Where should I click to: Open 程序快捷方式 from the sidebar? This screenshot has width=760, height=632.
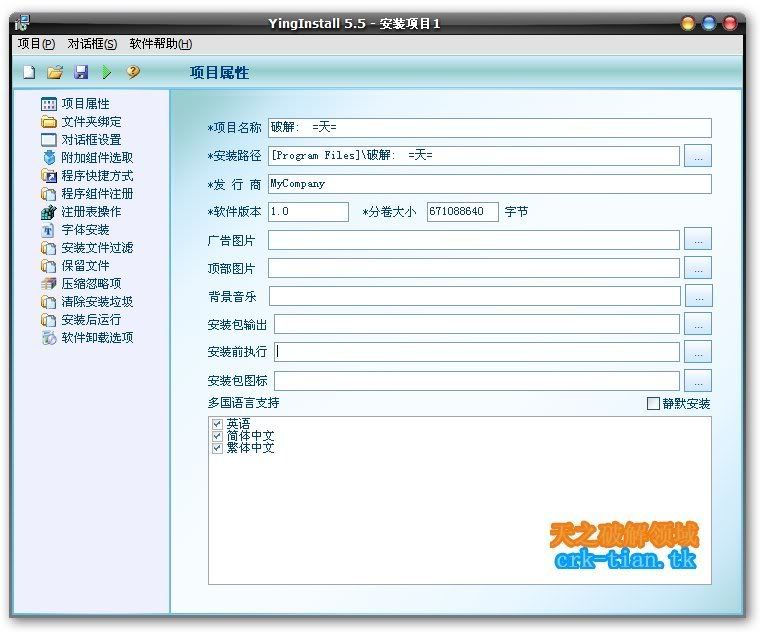[97, 175]
